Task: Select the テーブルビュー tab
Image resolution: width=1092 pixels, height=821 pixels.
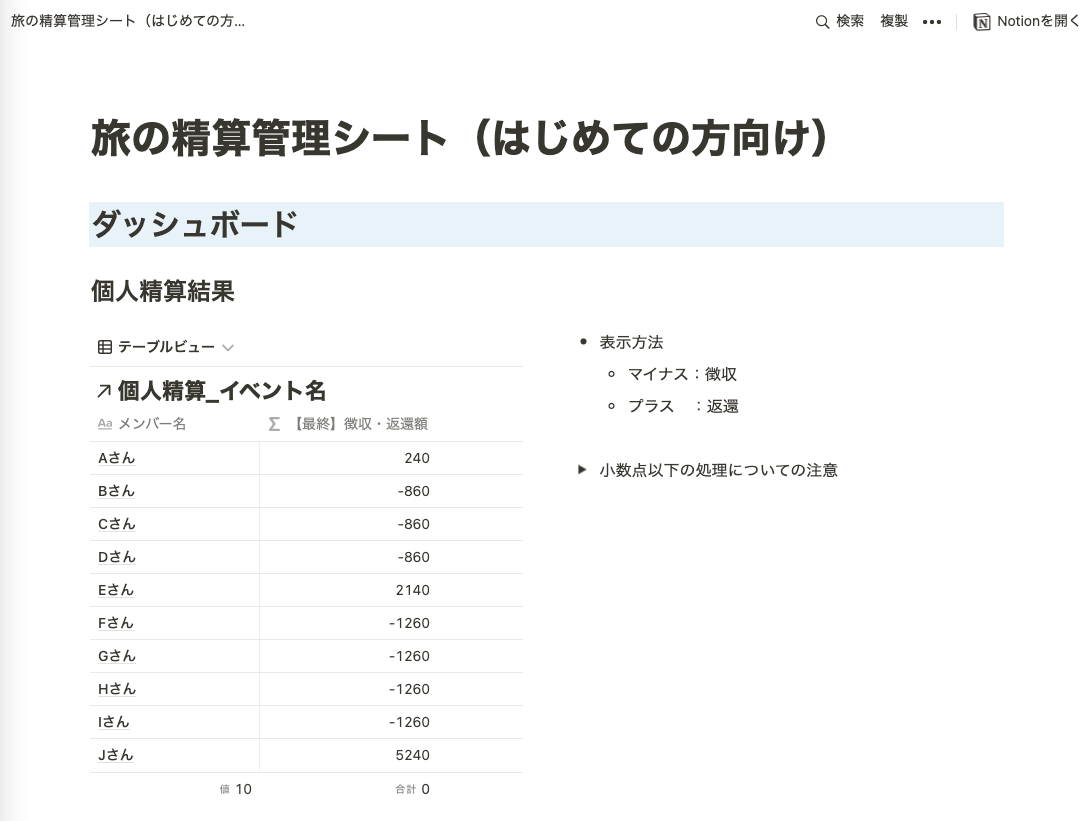Action: [166, 347]
